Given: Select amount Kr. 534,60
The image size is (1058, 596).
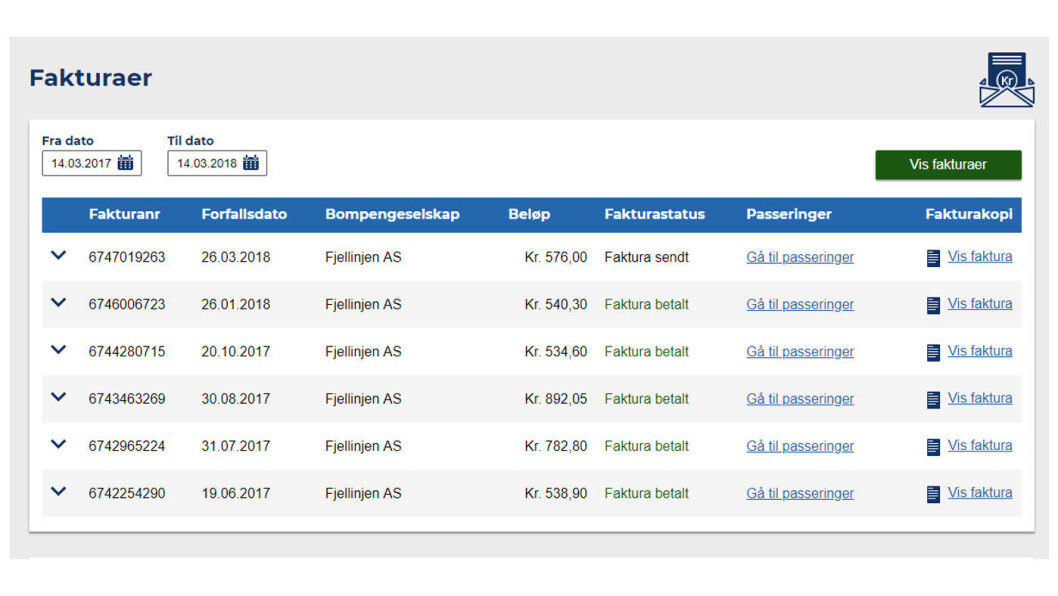Looking at the screenshot, I should tap(555, 352).
